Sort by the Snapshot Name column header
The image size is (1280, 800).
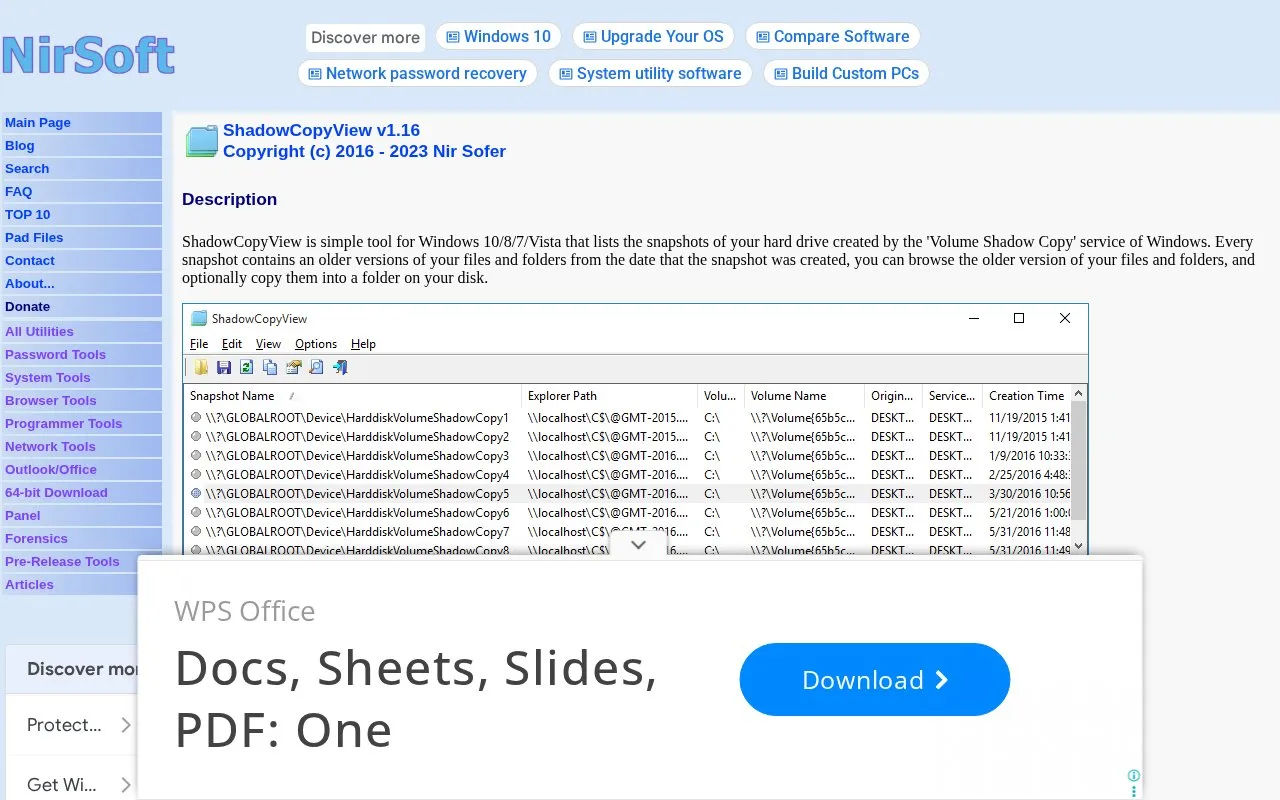353,396
